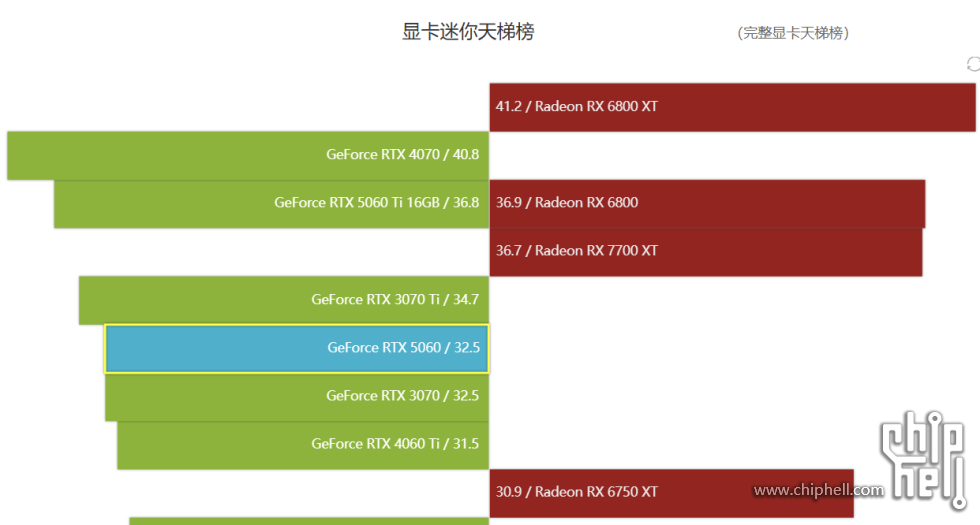
Task: Open the 完整显卡天梯榜 link
Action: coord(792,32)
